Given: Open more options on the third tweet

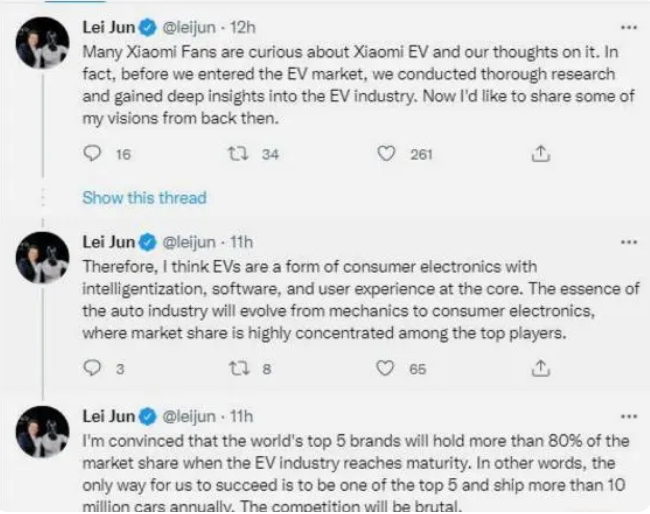Looking at the screenshot, I should point(629,416).
